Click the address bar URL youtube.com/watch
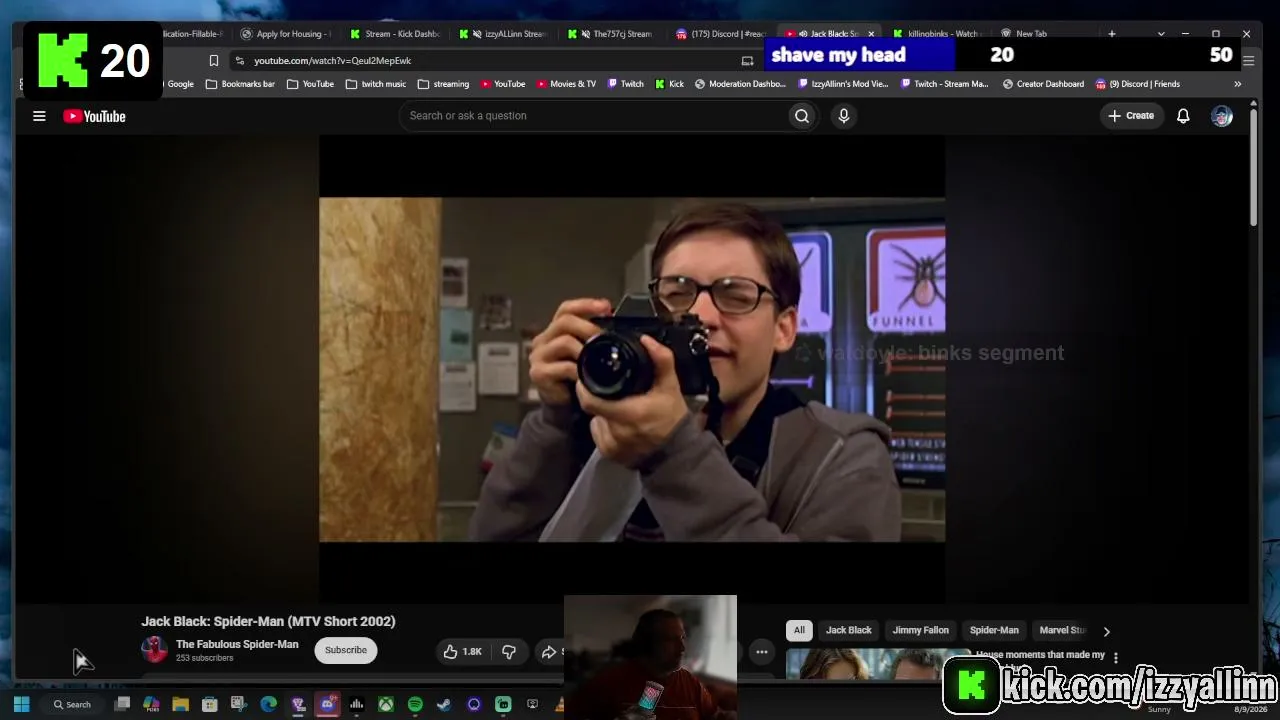Screen dimensions: 1280x720 [332, 61]
